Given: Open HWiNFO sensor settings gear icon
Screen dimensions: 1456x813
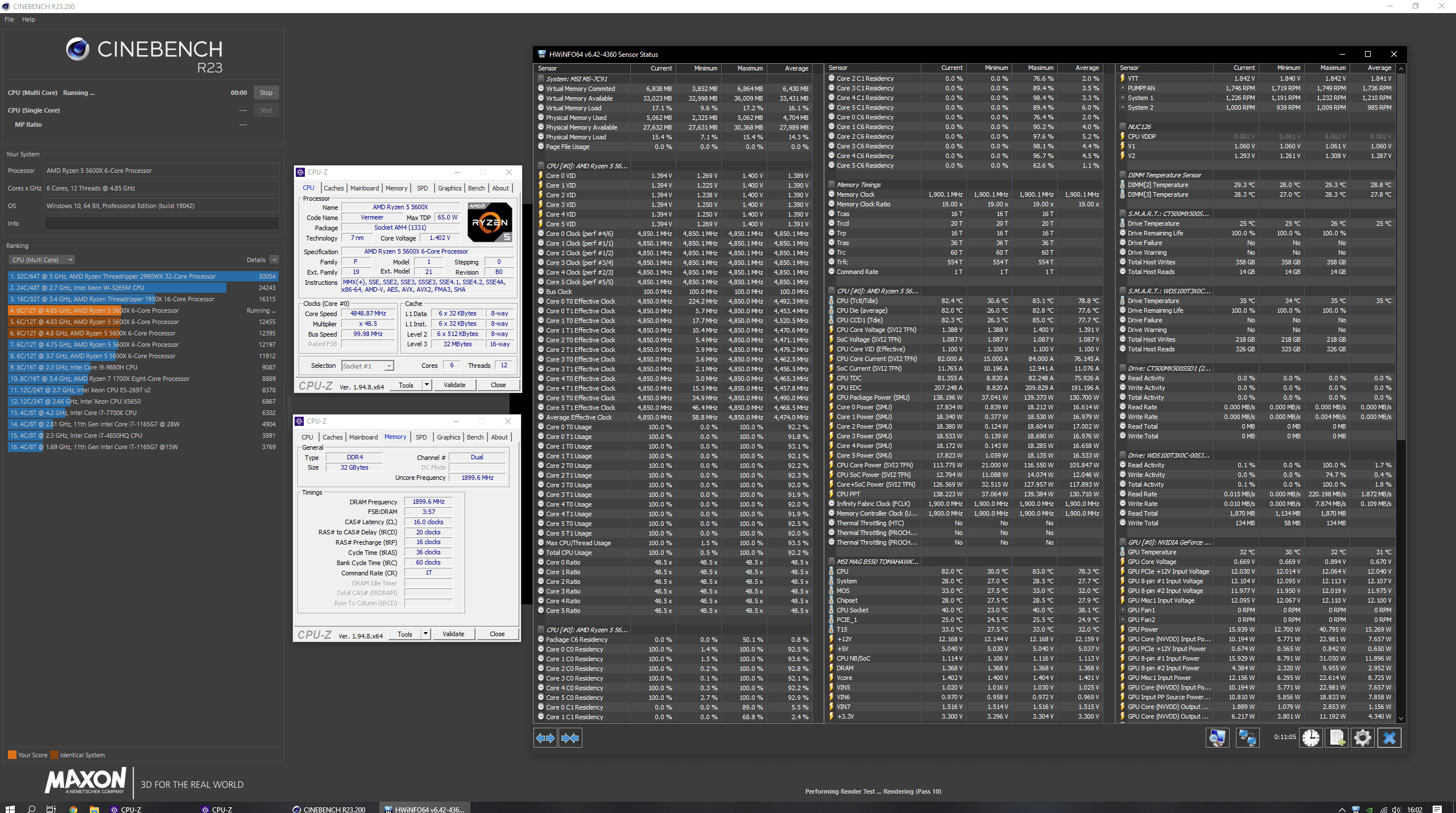Looking at the screenshot, I should (1363, 738).
